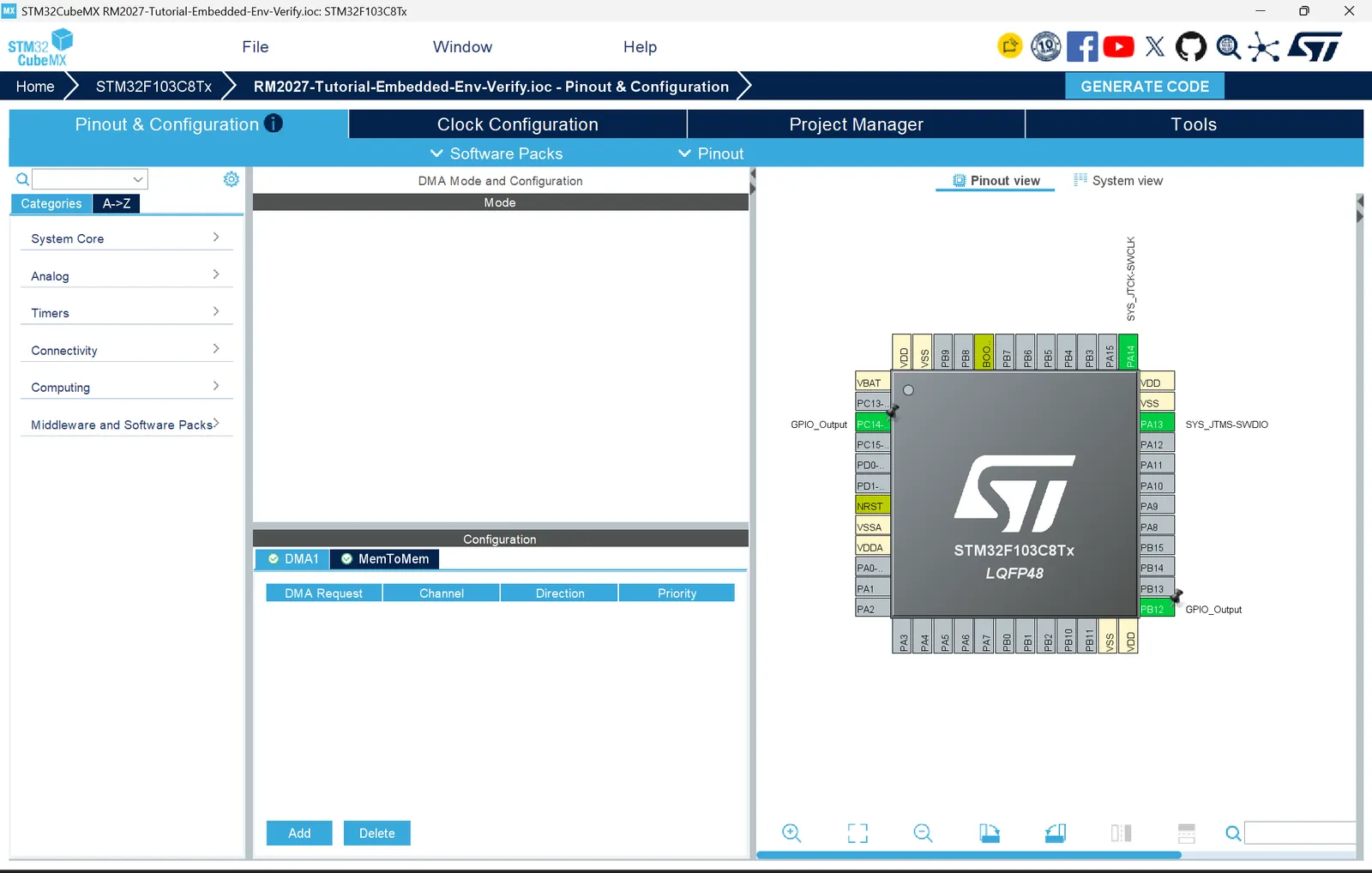
Task: Click the GENERATE CODE button
Action: point(1145,86)
